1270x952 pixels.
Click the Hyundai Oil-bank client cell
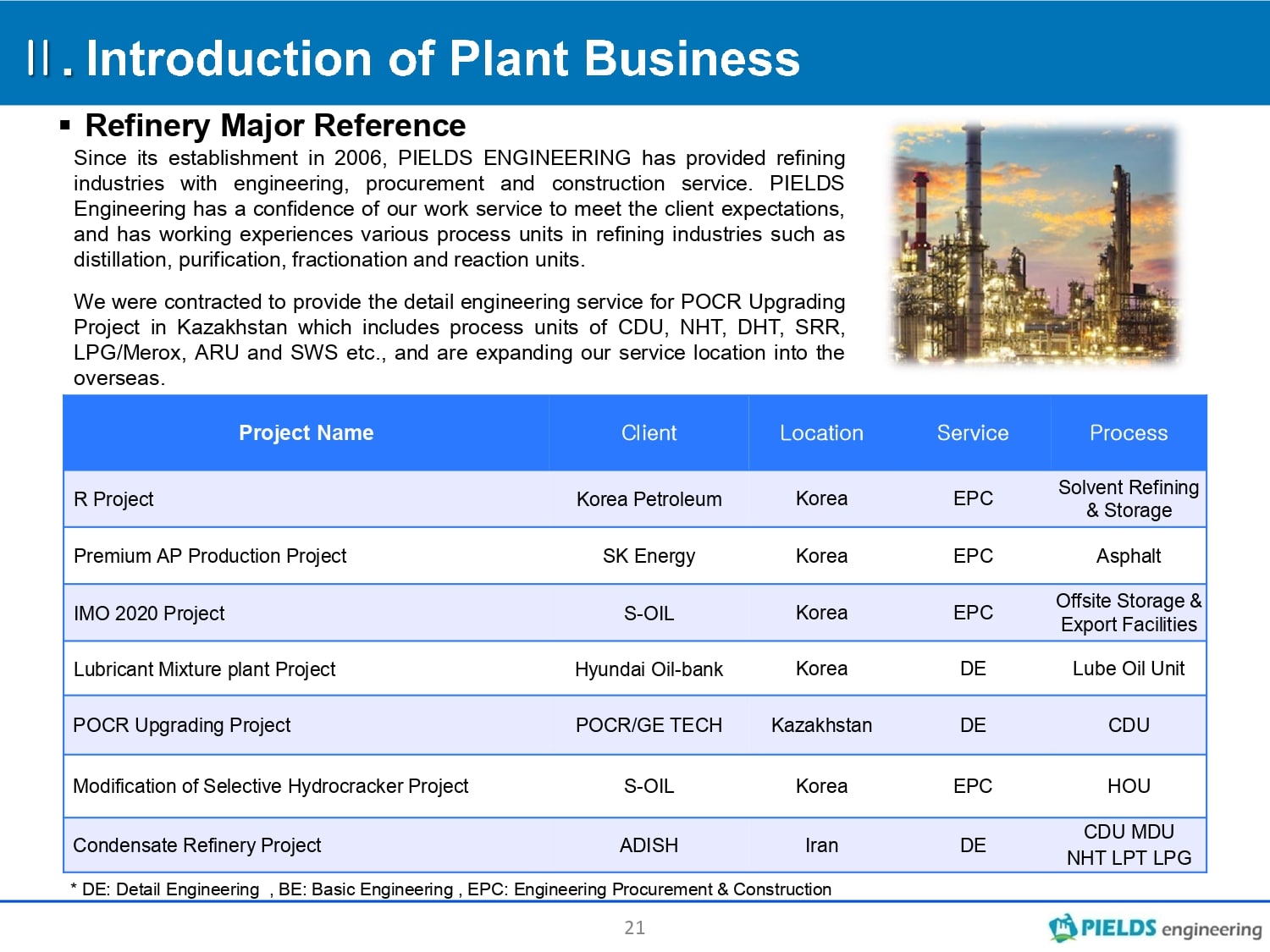point(649,669)
